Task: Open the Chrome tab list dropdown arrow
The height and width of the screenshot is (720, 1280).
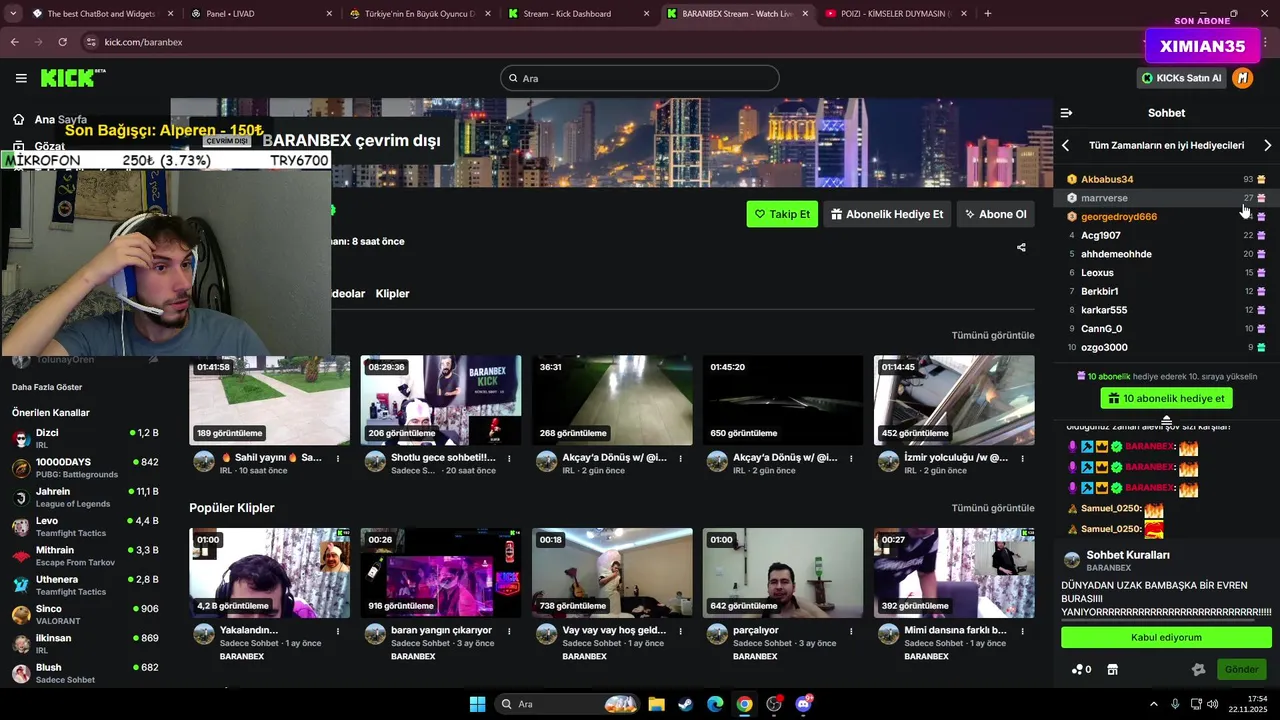Action: coord(14,14)
